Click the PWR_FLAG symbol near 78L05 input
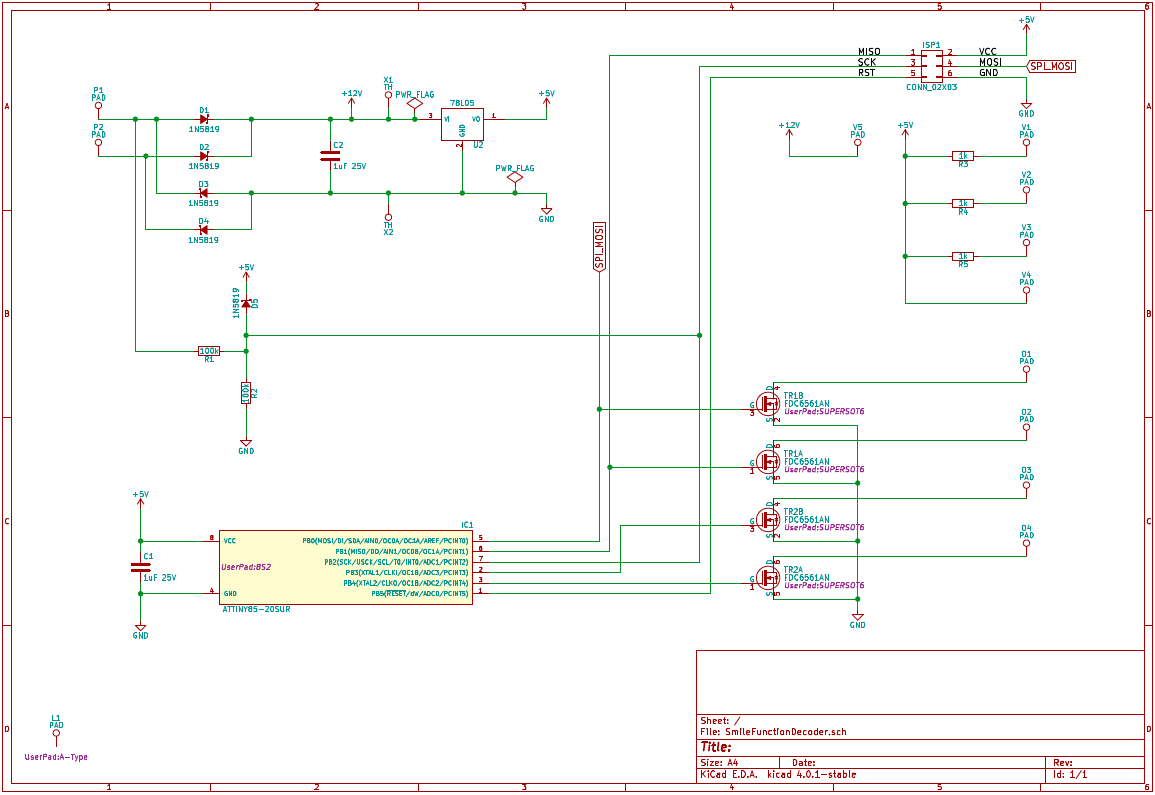 tap(415, 104)
